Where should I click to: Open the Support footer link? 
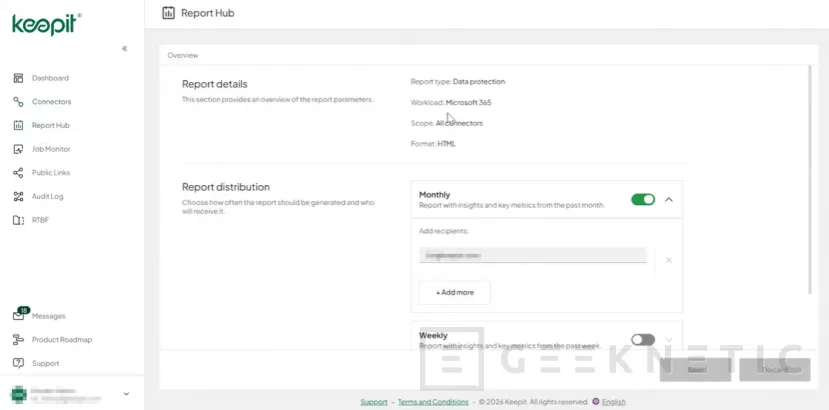click(x=374, y=402)
